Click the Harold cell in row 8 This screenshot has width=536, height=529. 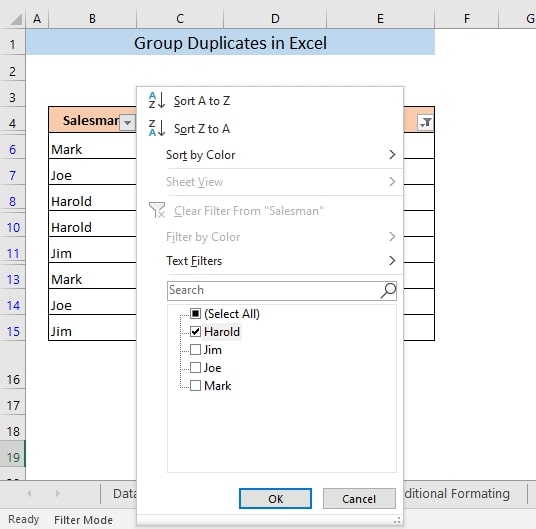click(x=92, y=198)
